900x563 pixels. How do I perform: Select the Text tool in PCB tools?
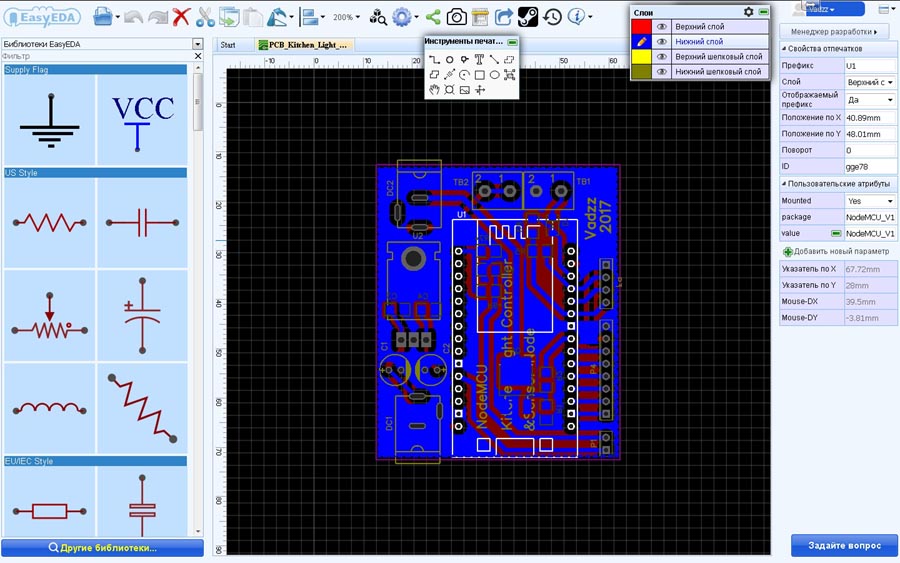pos(479,59)
